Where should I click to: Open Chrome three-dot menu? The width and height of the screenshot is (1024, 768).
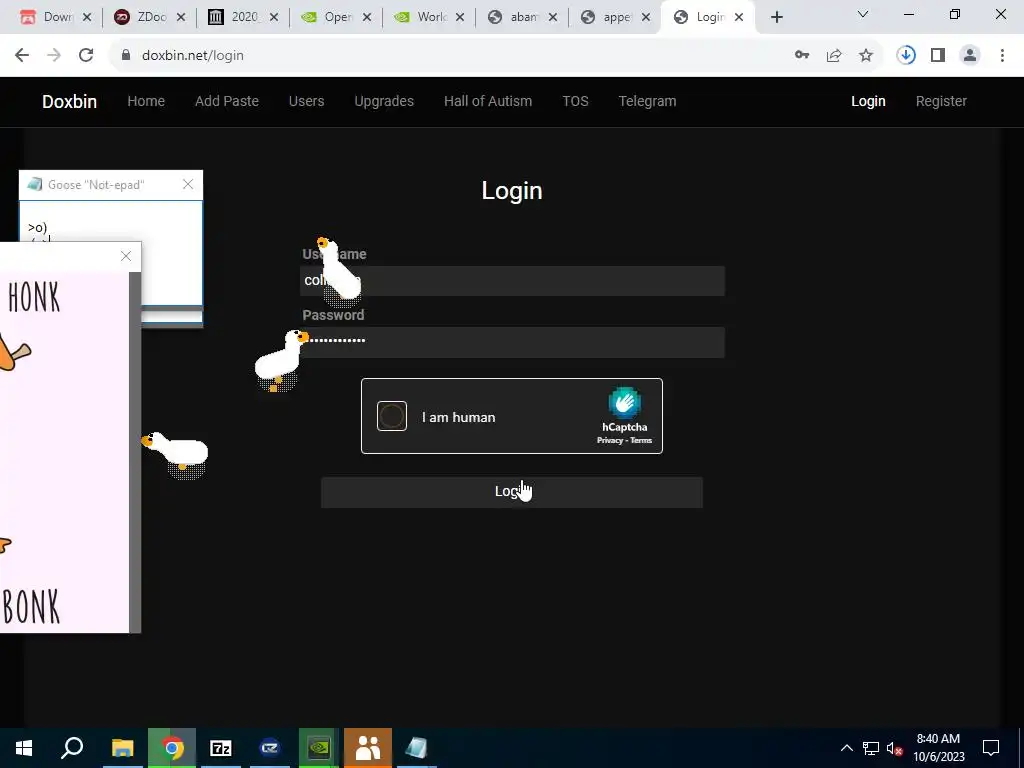click(x=1002, y=56)
